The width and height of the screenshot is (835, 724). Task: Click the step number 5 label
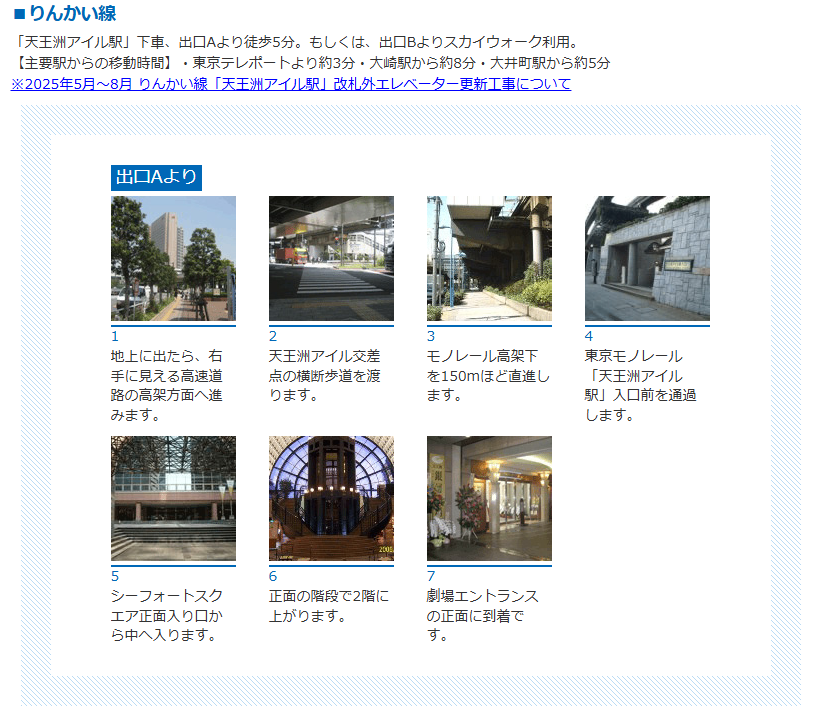click(x=115, y=577)
